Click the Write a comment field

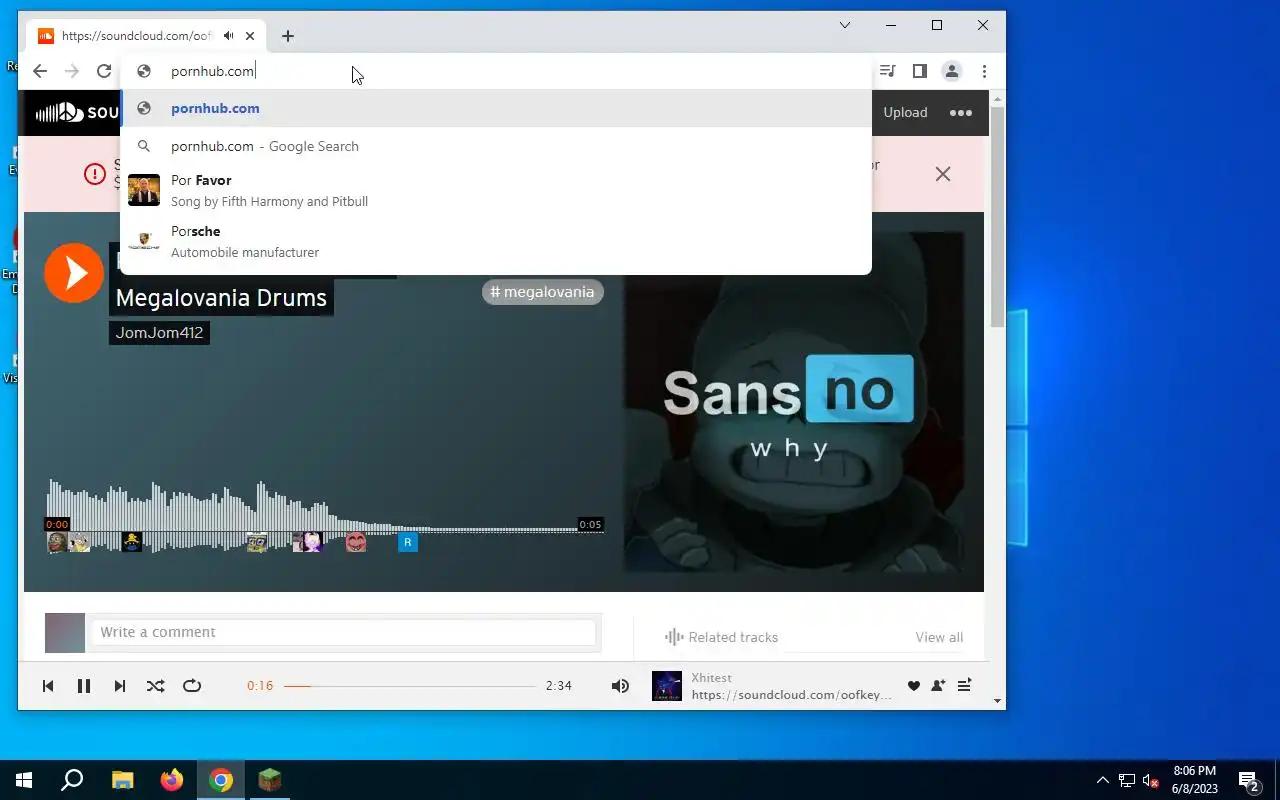click(x=343, y=632)
